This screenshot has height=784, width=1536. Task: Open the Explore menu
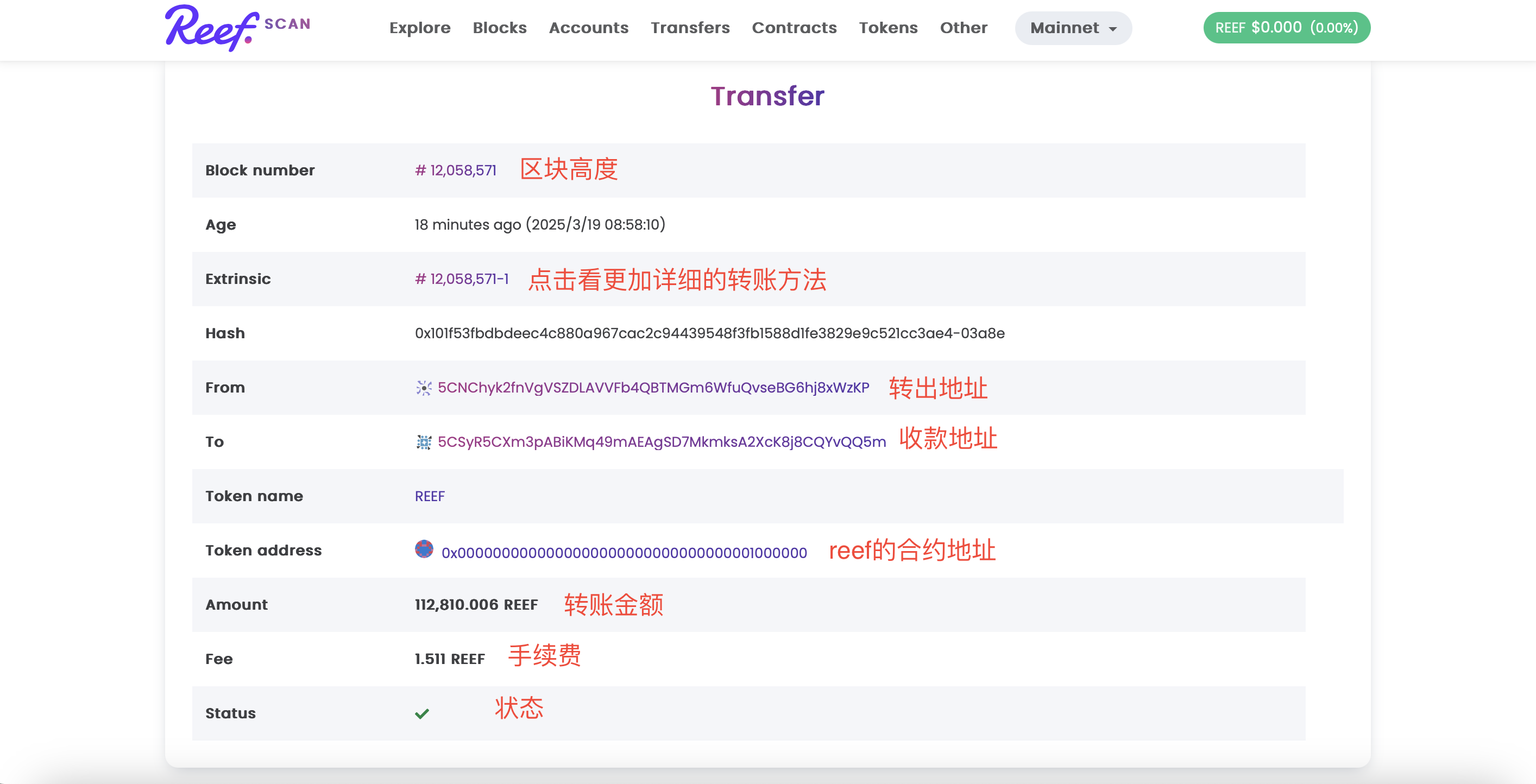point(420,28)
